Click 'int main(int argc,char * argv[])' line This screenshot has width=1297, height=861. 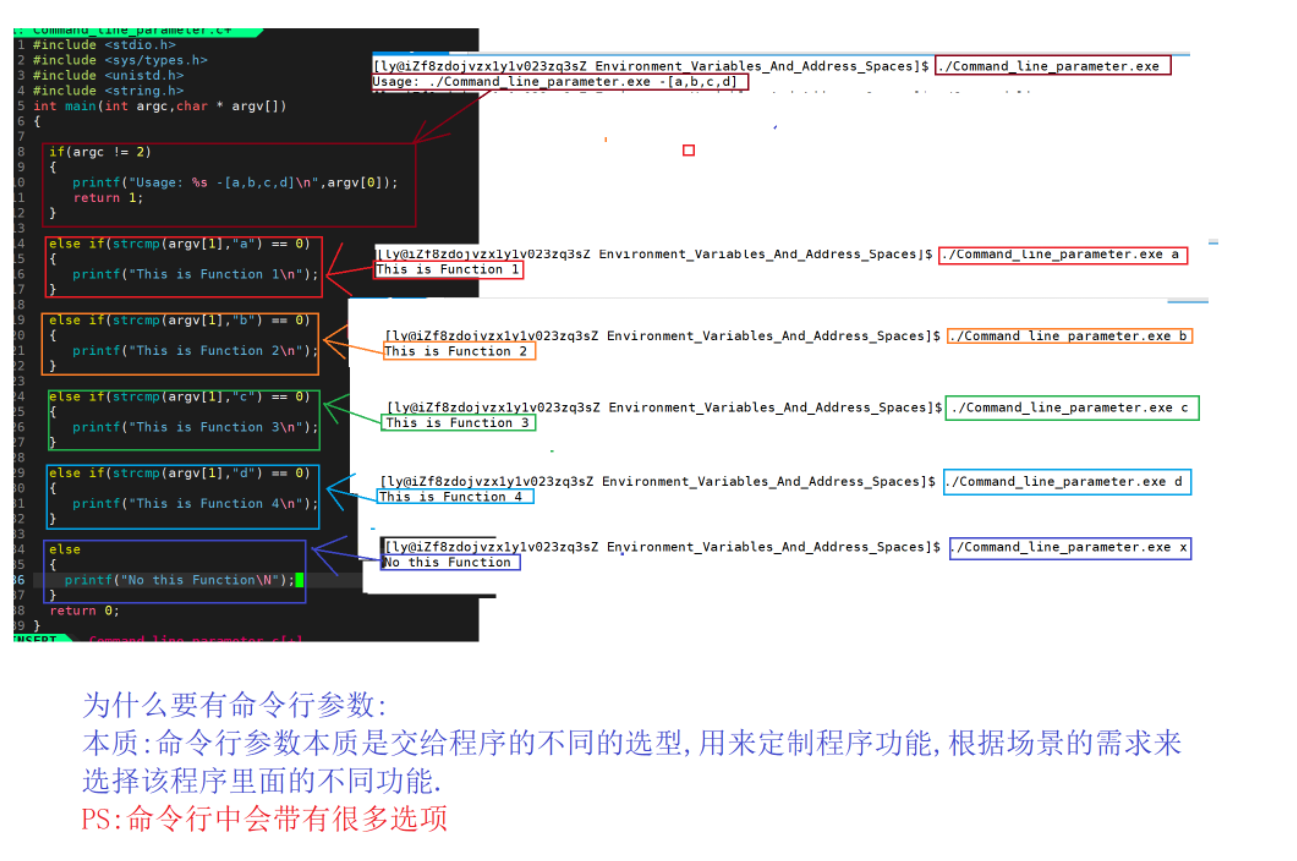[160, 106]
